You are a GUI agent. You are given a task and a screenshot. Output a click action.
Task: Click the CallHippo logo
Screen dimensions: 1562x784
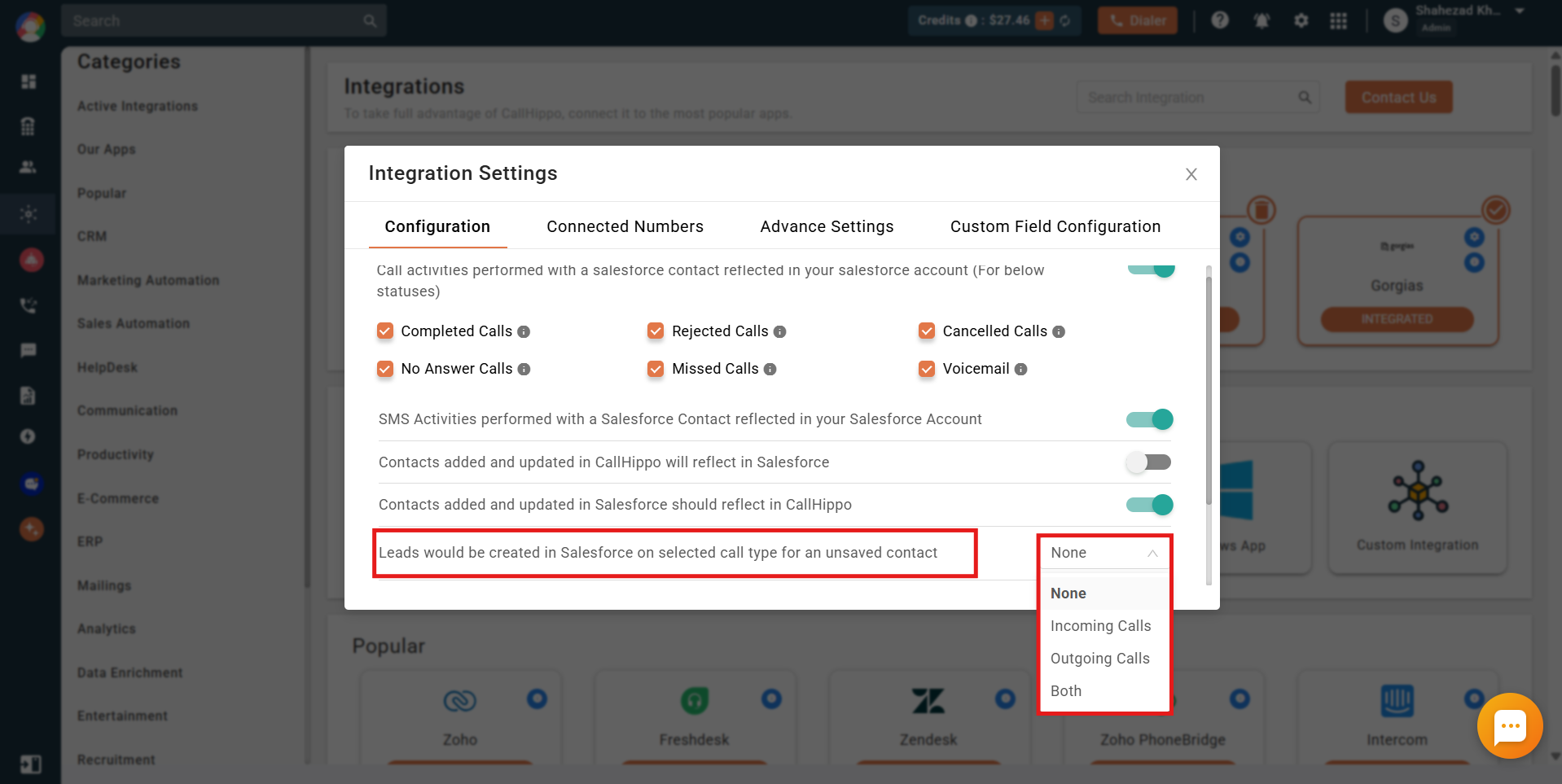[30, 26]
